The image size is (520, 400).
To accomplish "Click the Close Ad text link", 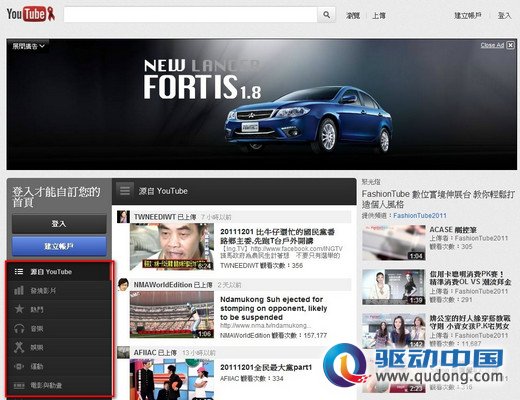I will (492, 45).
